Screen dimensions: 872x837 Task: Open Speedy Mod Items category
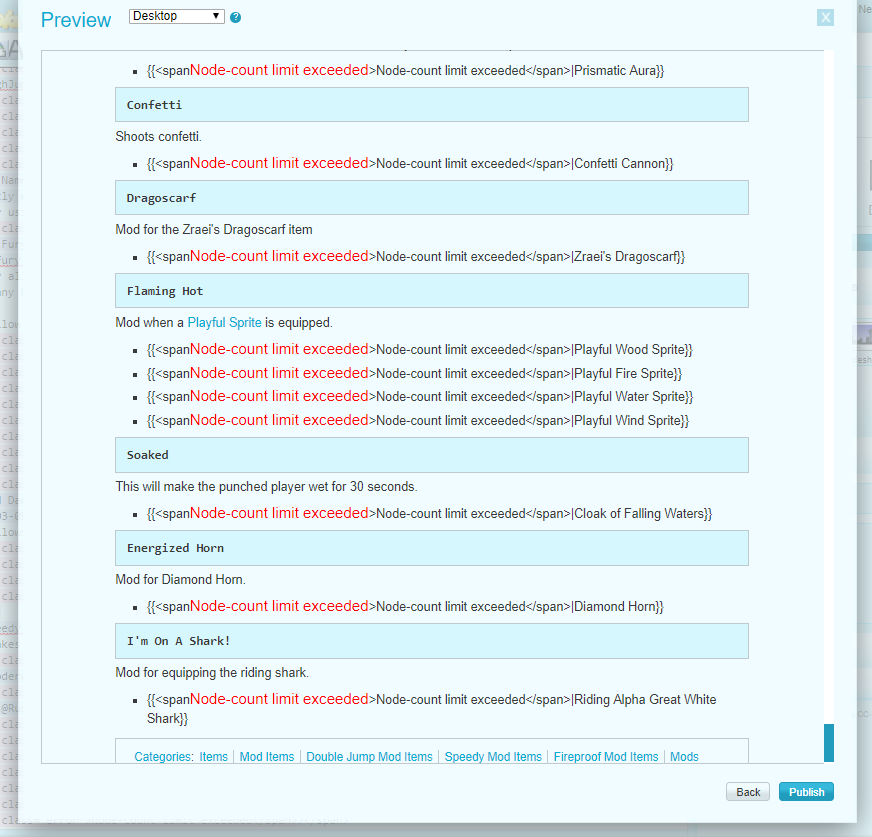click(493, 757)
